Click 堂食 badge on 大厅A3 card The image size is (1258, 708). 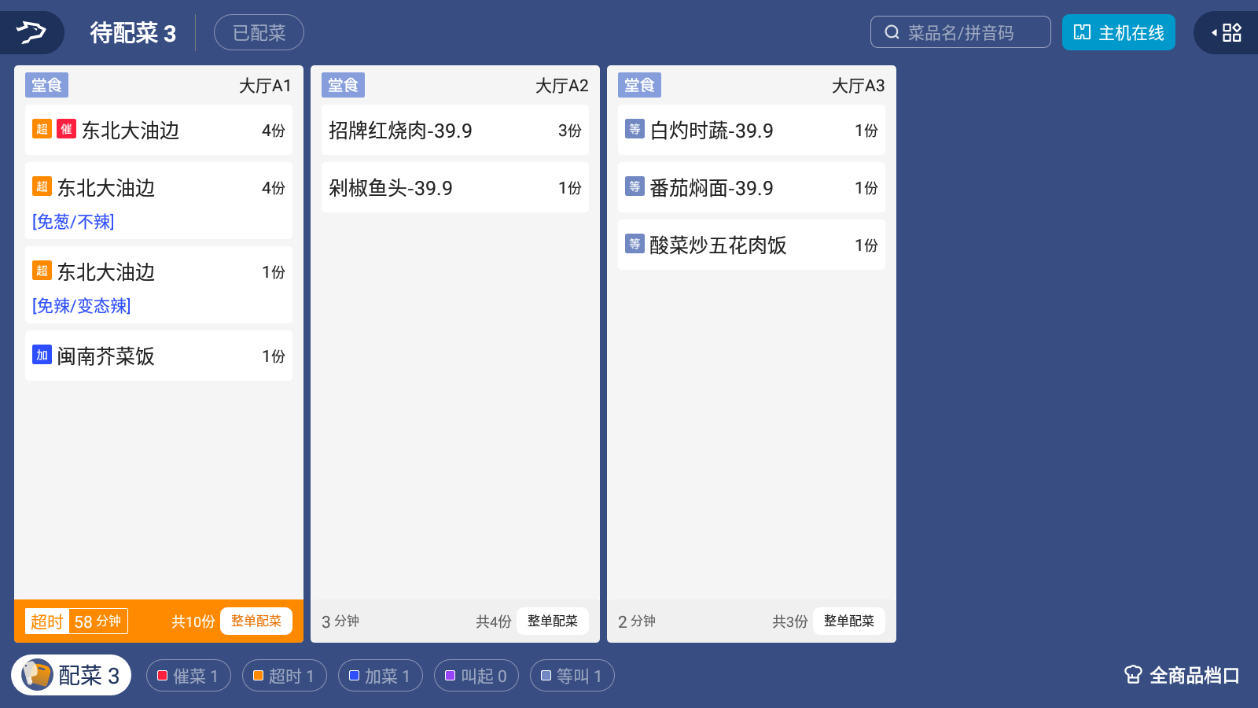[640, 85]
